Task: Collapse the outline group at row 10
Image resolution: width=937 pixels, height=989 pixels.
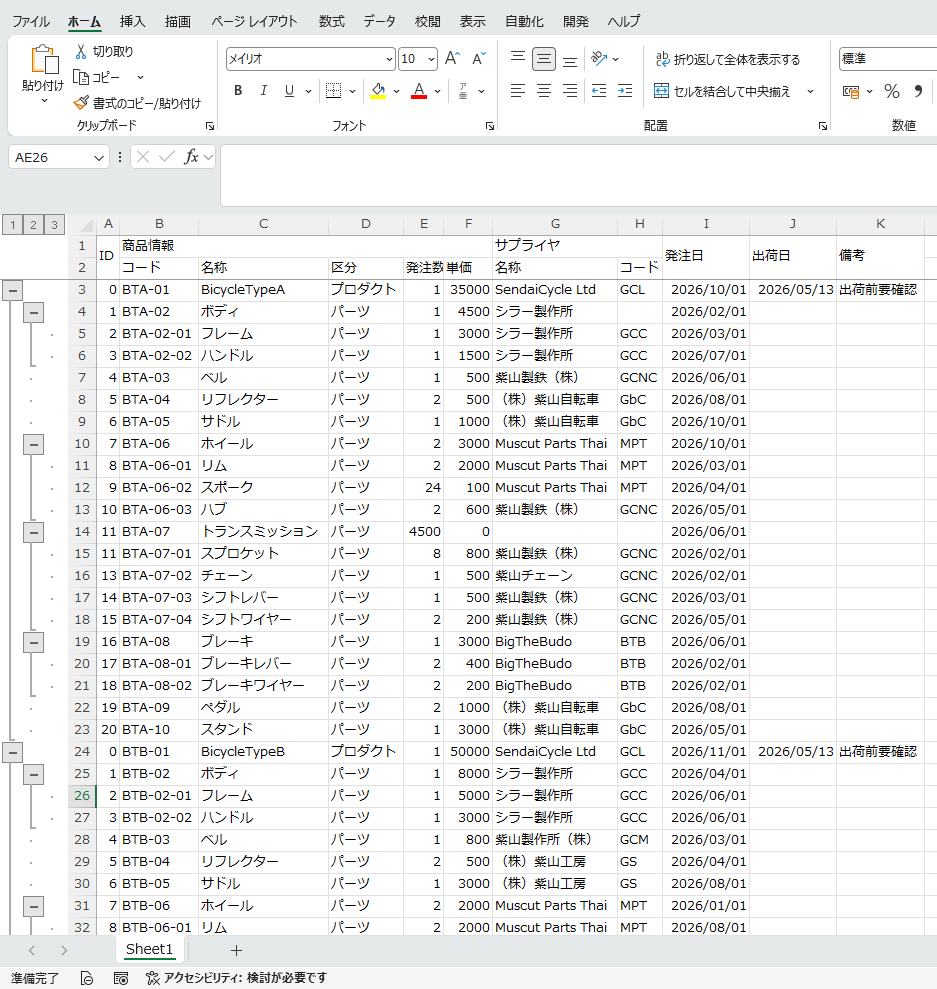Action: tap(33, 444)
